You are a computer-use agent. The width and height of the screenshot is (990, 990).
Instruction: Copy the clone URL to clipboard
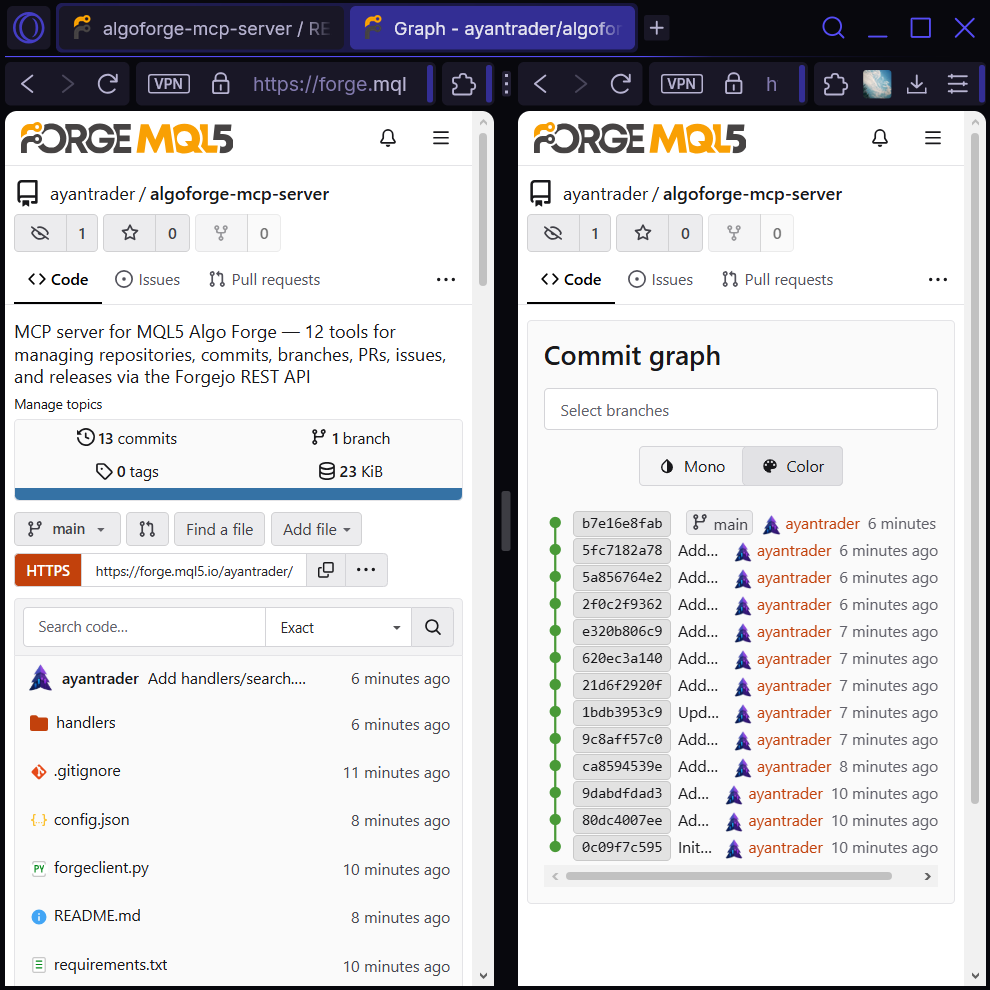pyautogui.click(x=326, y=571)
